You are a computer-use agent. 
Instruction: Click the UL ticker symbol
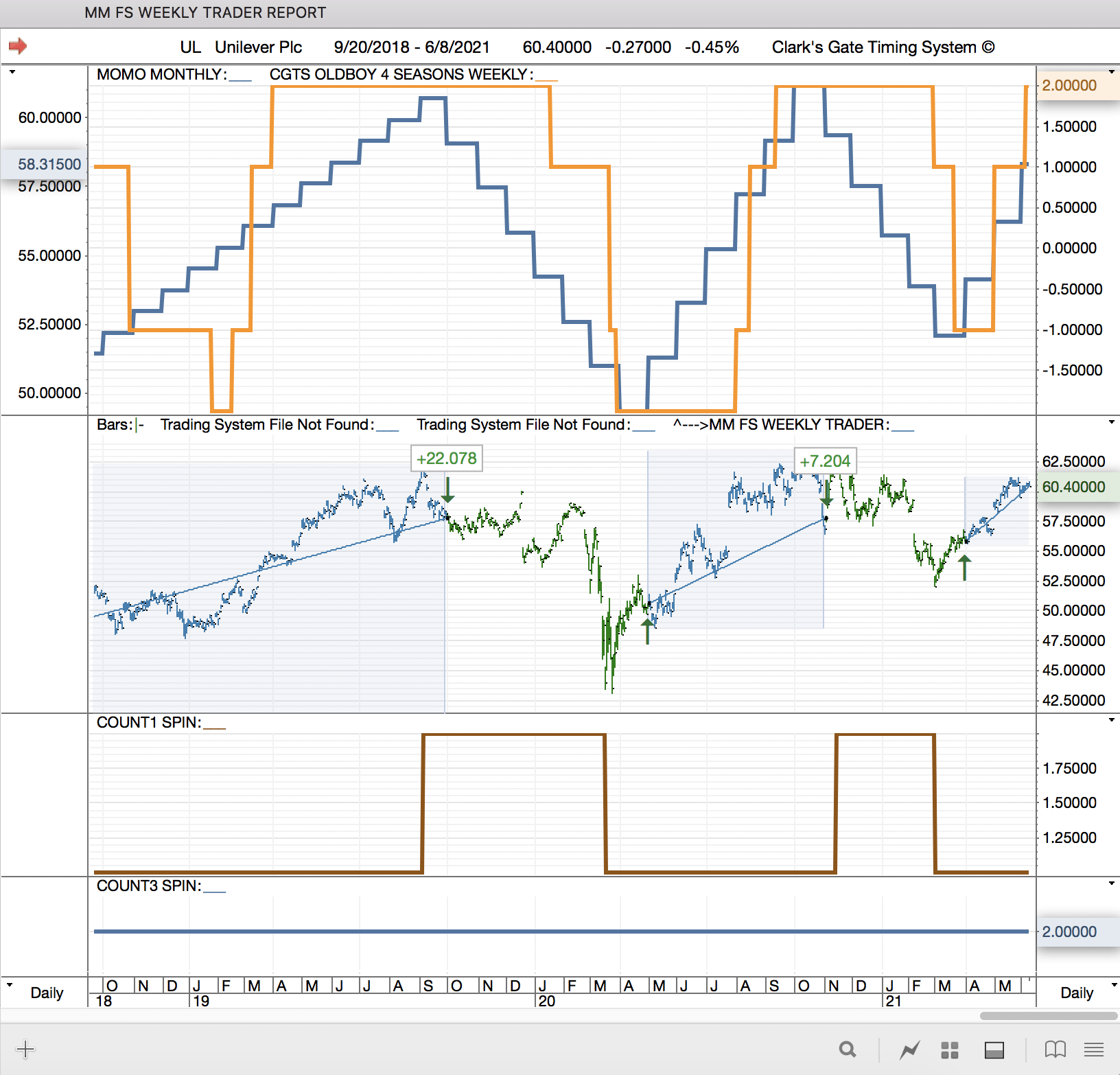click(190, 47)
